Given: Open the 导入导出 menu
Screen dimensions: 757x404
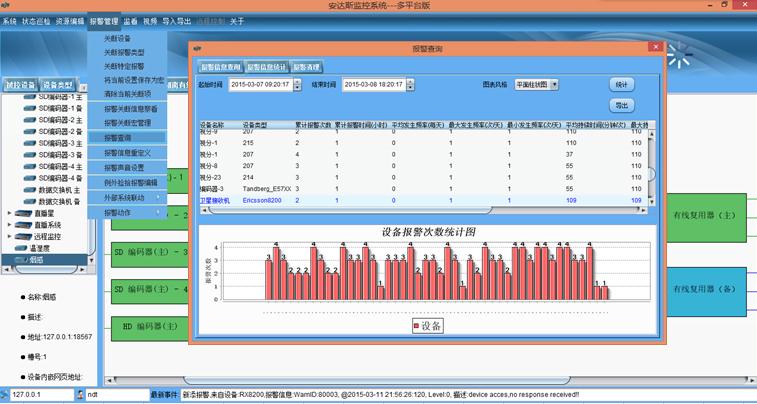Looking at the screenshot, I should [x=177, y=22].
